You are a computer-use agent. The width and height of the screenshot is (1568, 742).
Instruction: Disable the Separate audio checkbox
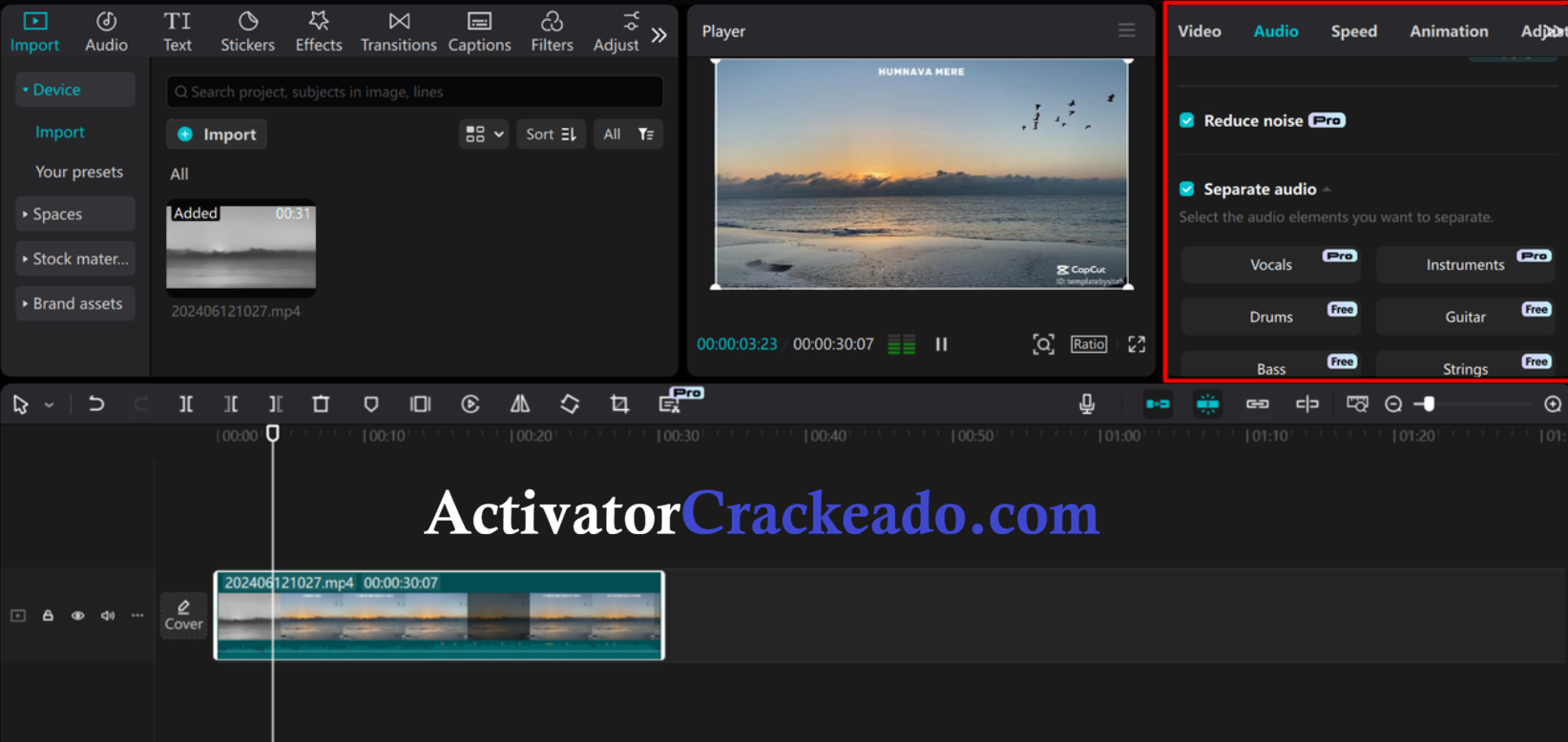pyautogui.click(x=1187, y=189)
